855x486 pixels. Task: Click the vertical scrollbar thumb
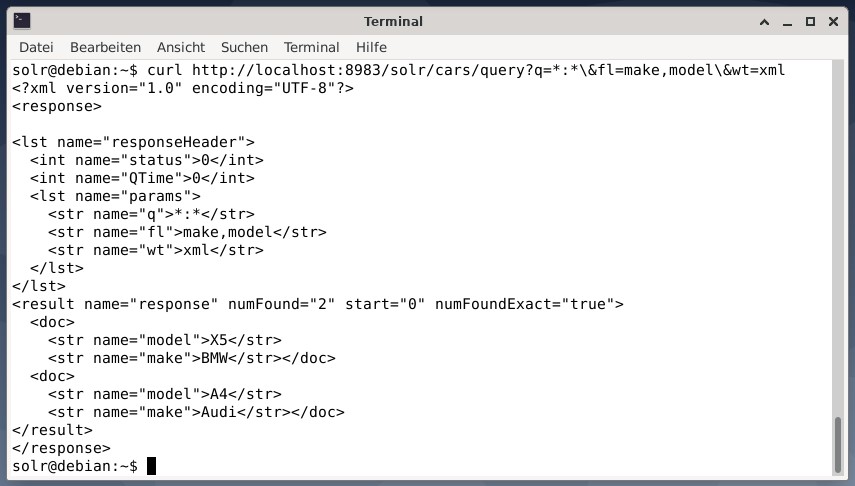tap(838, 444)
